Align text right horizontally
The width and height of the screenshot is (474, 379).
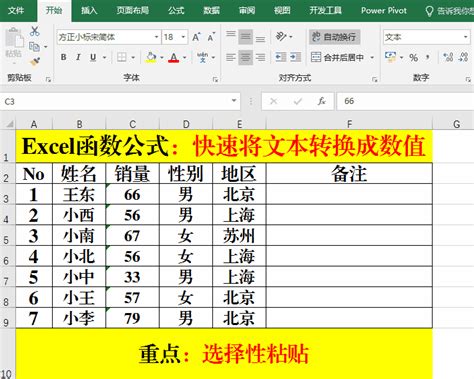pos(260,57)
